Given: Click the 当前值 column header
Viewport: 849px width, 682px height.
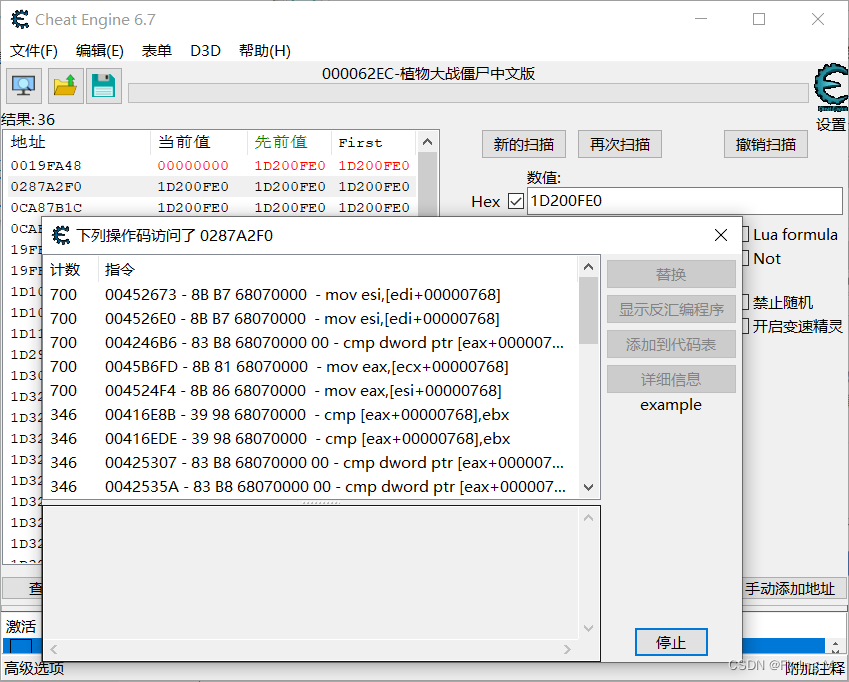Looking at the screenshot, I should tap(199, 142).
